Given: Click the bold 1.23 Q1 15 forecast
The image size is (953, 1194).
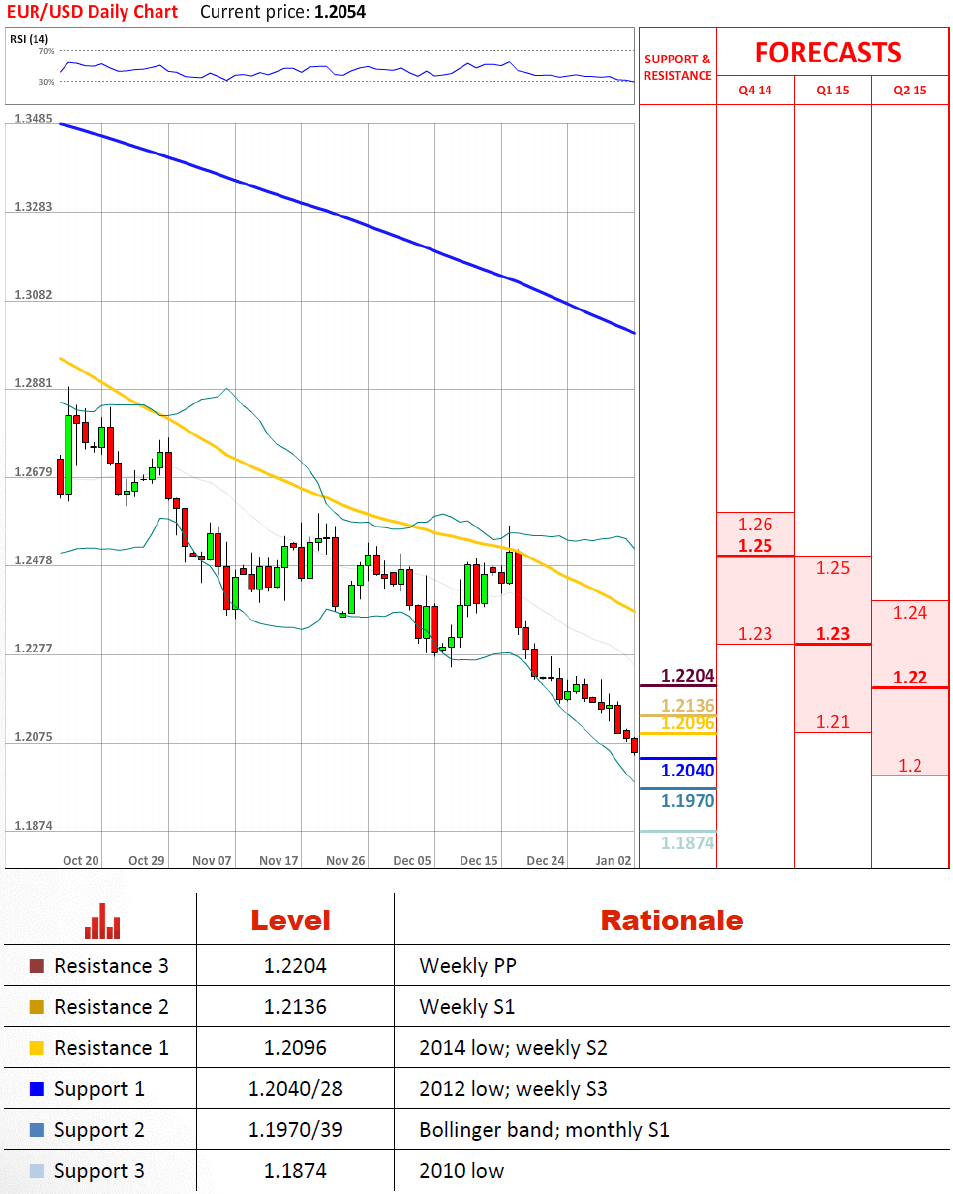Looking at the screenshot, I should (833, 634).
